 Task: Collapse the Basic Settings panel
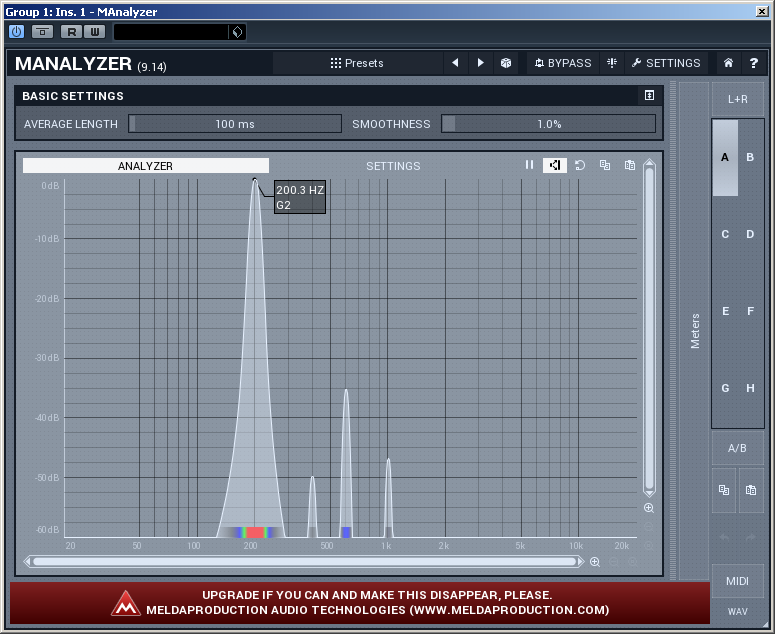[x=649, y=95]
